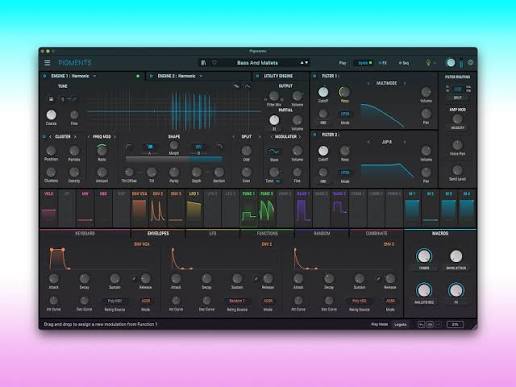516x387 pixels.
Task: Open the Filter 1 Mode LP24 selector
Action: point(345,114)
